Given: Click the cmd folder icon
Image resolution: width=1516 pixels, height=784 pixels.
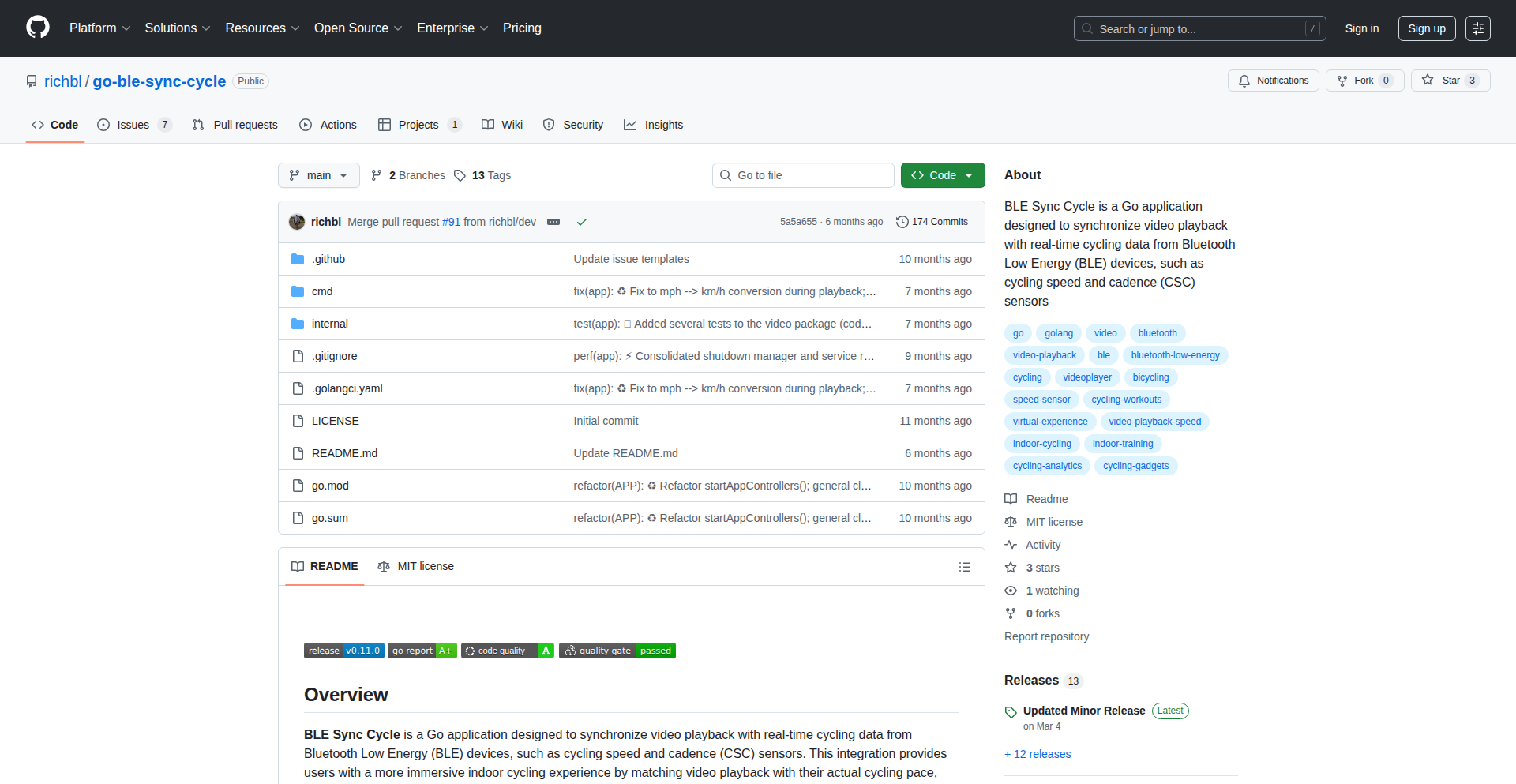Looking at the screenshot, I should pyautogui.click(x=298, y=291).
